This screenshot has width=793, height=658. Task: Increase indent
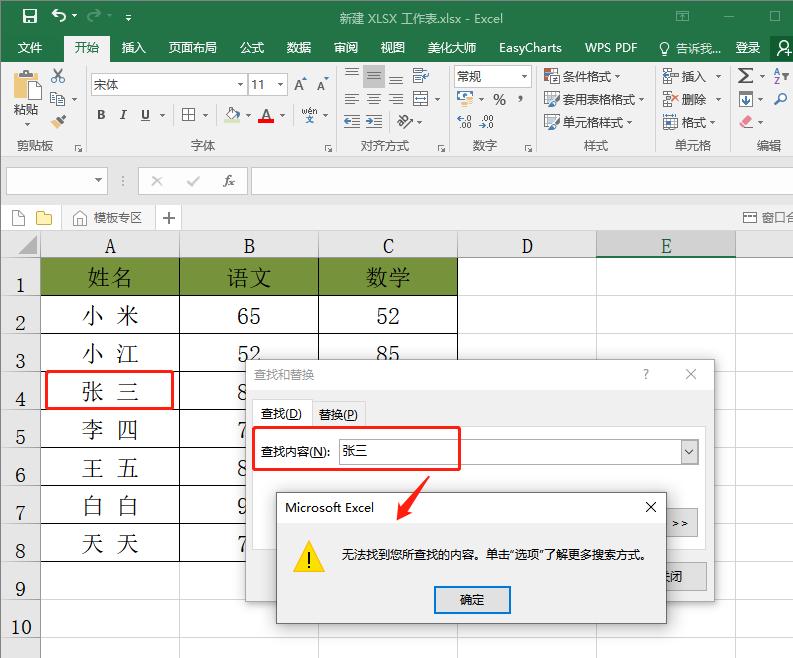pyautogui.click(x=374, y=121)
